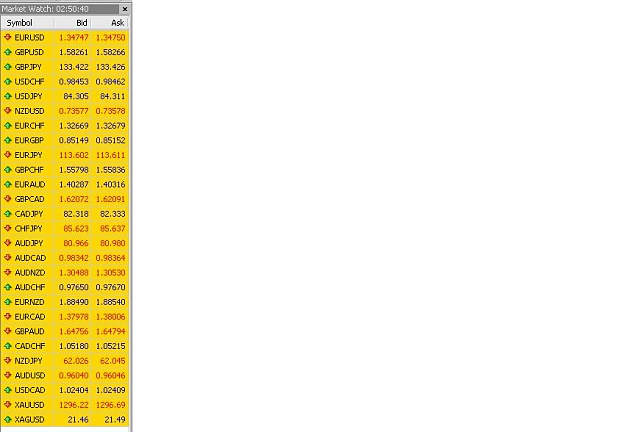625x432 pixels.
Task: Click the green arrow icon next to EURAUD
Action: tap(8, 185)
